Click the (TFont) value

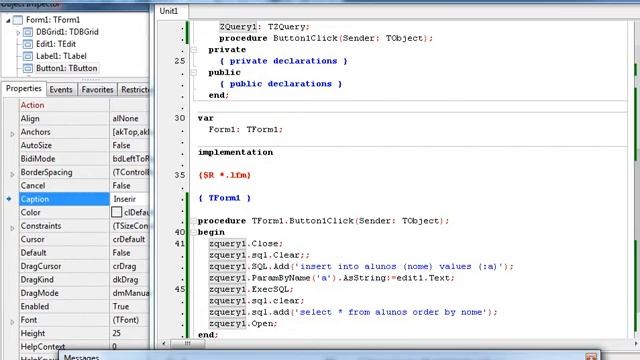pyautogui.click(x=125, y=320)
